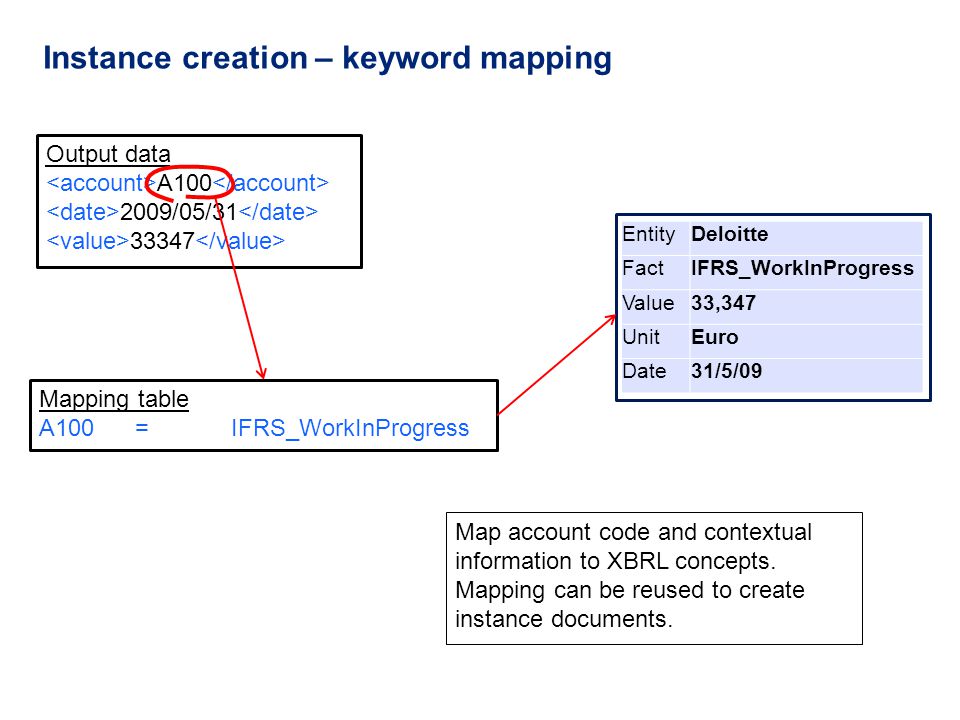
Task: Click 'IFRS_WorkInProgress' in the mapping table
Action: point(350,428)
